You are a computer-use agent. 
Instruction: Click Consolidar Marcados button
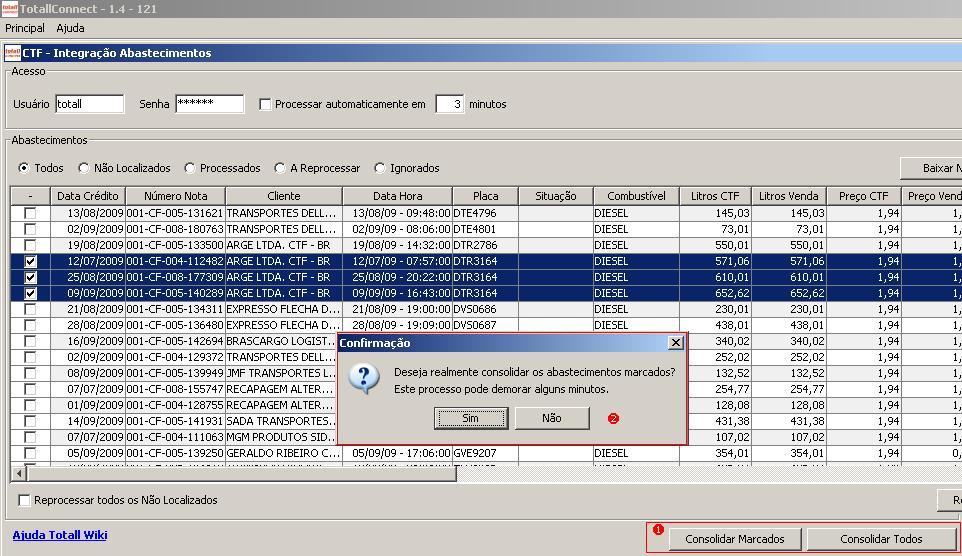pos(734,539)
